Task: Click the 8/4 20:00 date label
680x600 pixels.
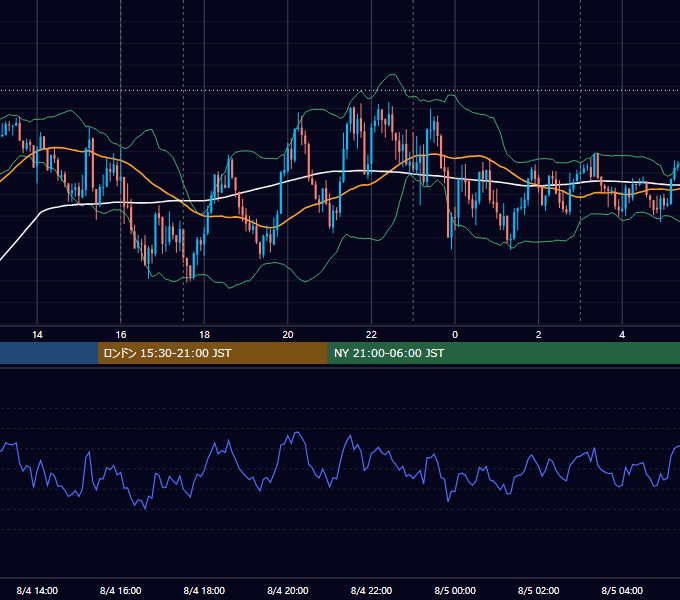Action: [288, 590]
